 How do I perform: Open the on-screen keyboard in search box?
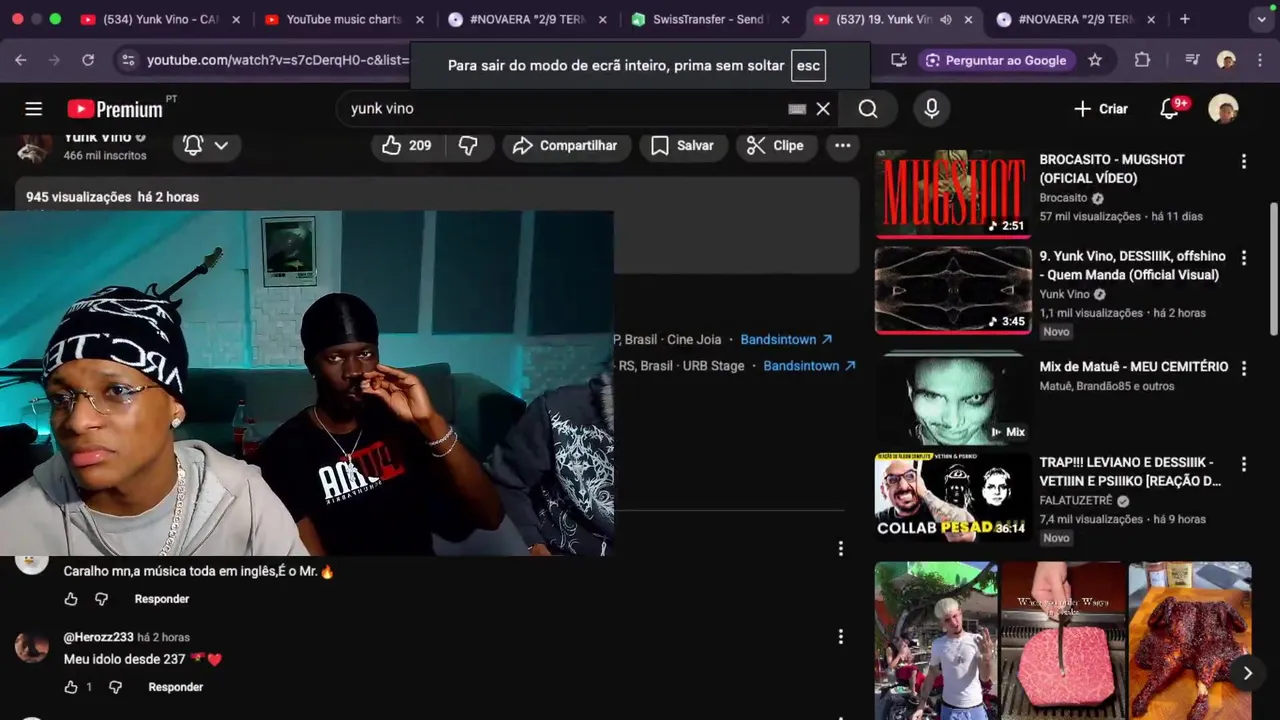(797, 109)
